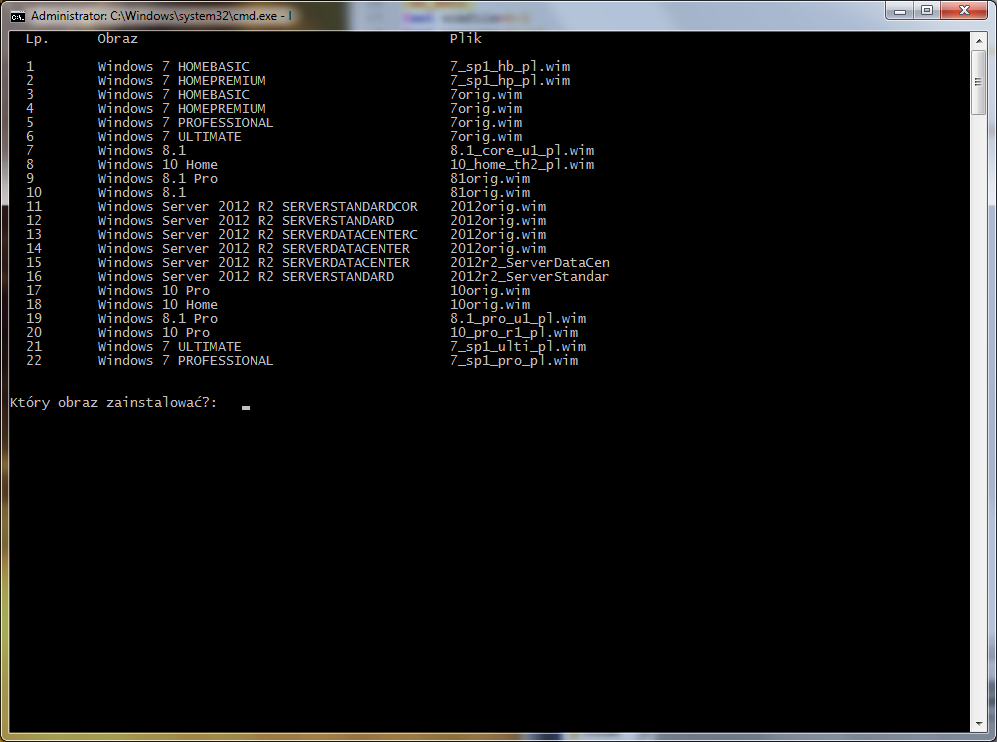Screen dimensions: 997x742
Task: Minimize the Administrator cmd.exe window
Action: [900, 11]
